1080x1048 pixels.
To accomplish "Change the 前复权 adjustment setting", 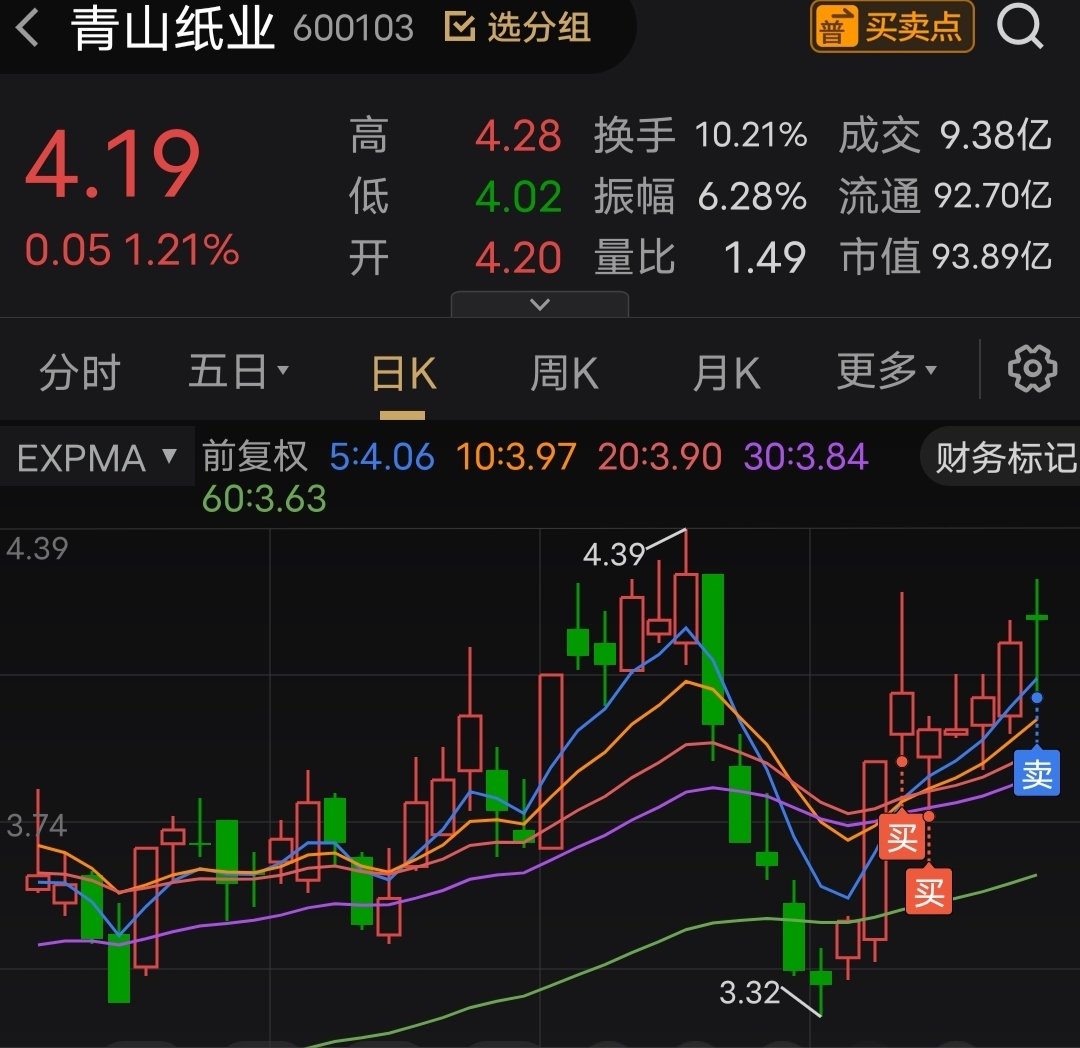I will point(254,457).
